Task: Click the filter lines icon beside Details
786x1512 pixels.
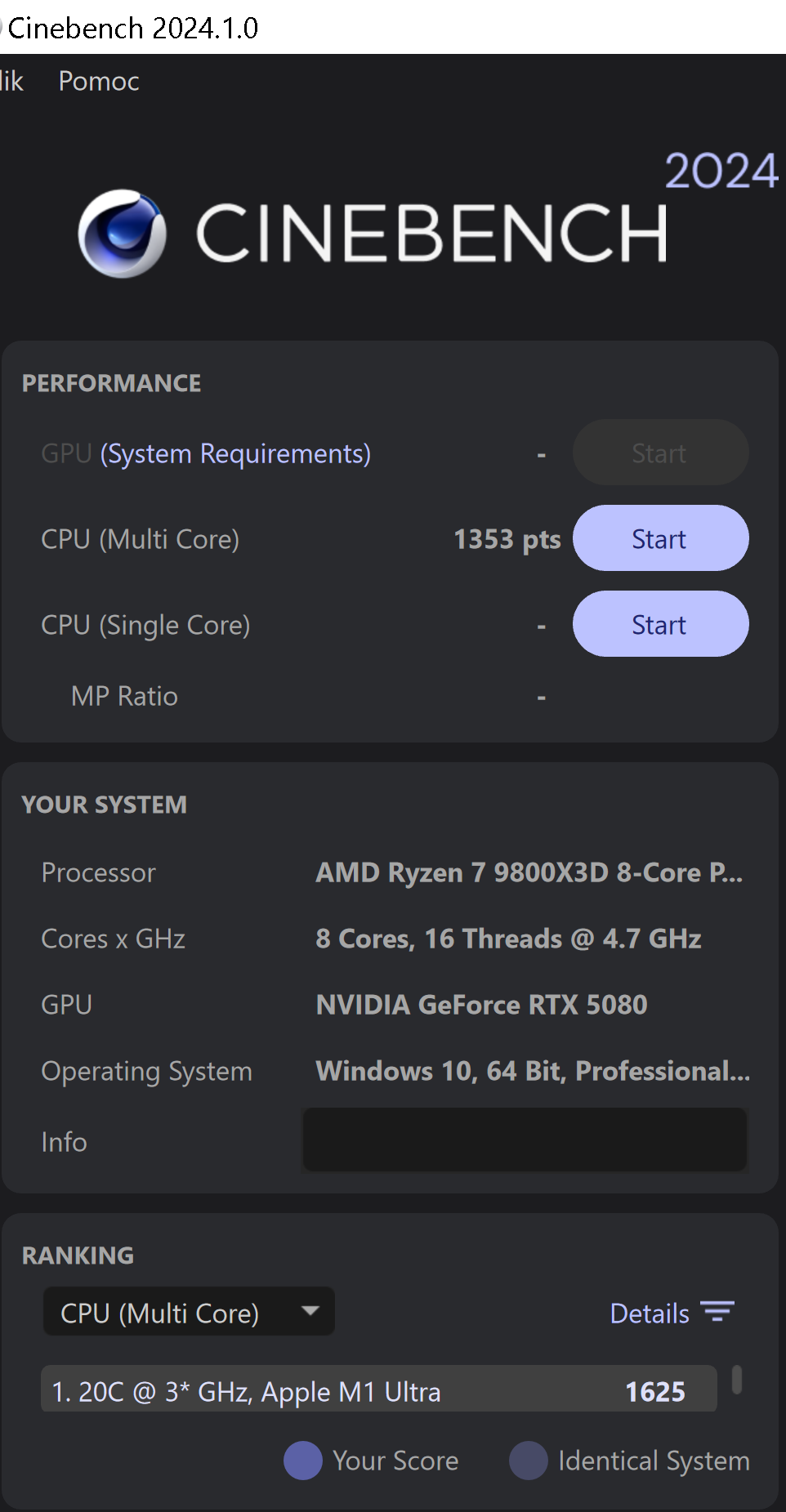Action: pos(717,1312)
